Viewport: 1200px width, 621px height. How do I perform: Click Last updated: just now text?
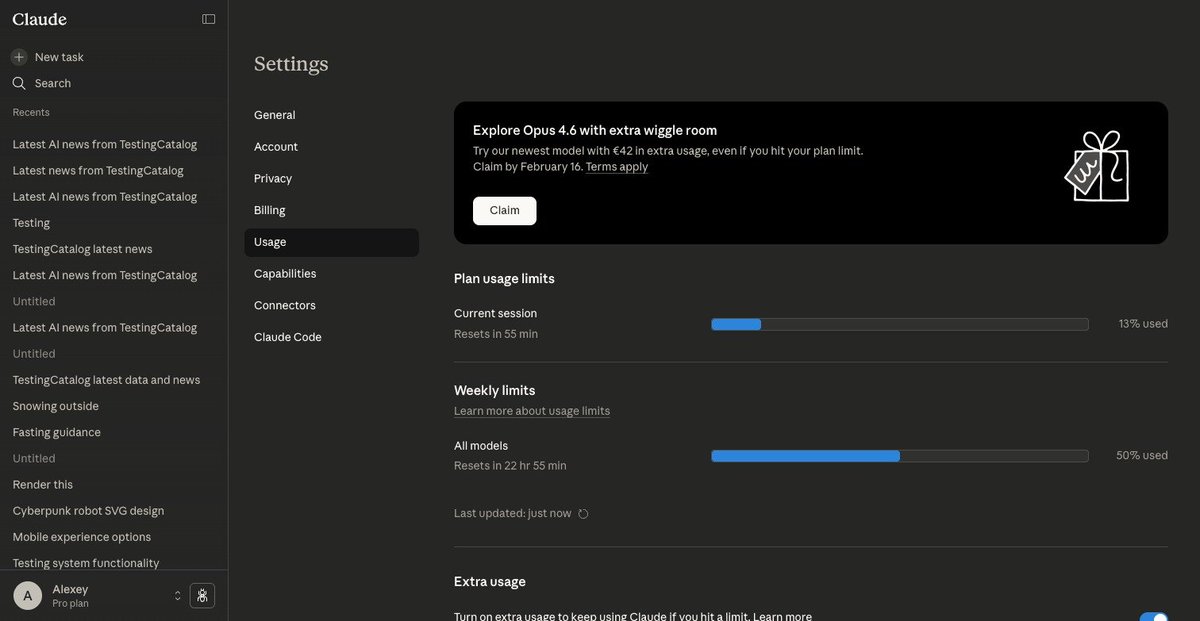click(x=513, y=513)
